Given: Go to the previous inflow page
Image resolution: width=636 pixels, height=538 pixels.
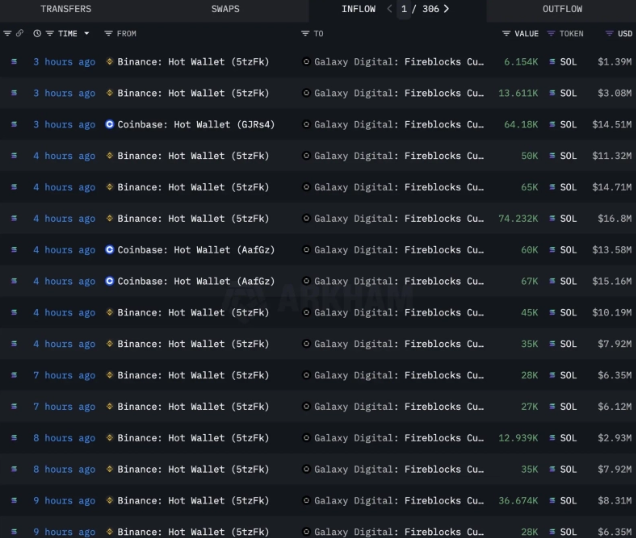Looking at the screenshot, I should pos(389,9).
